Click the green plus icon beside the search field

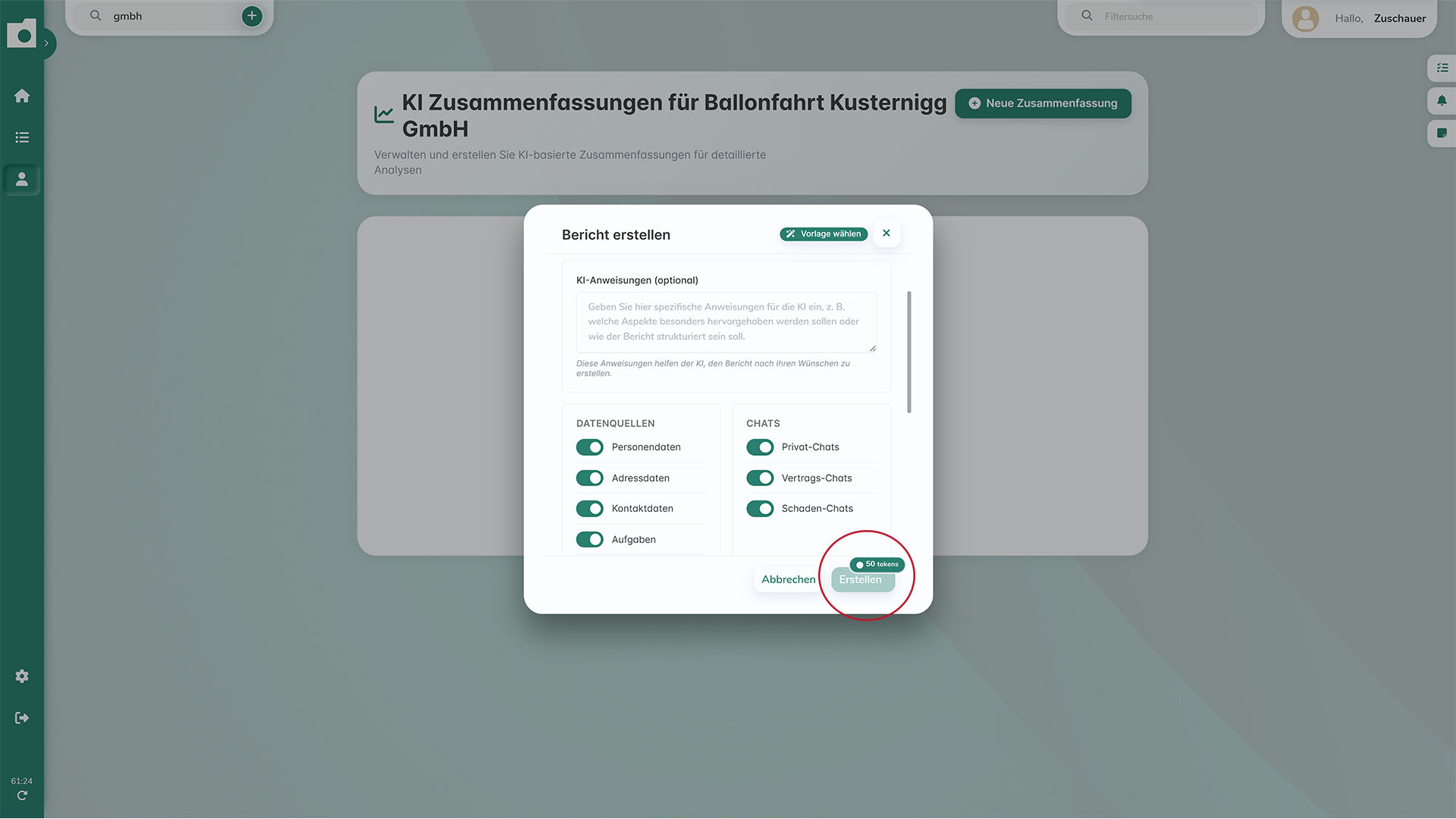[251, 15]
